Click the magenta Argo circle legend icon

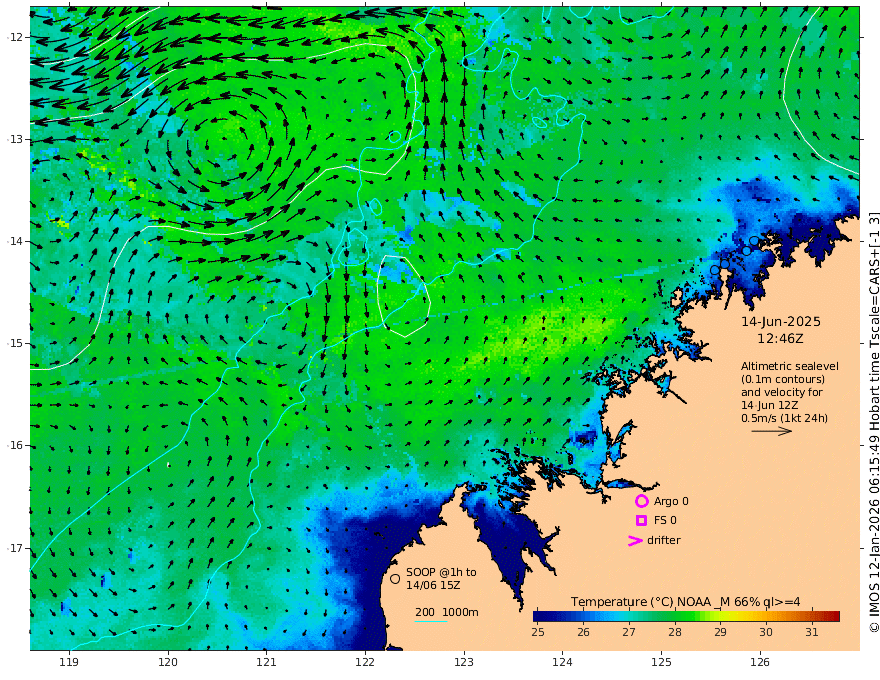(641, 501)
